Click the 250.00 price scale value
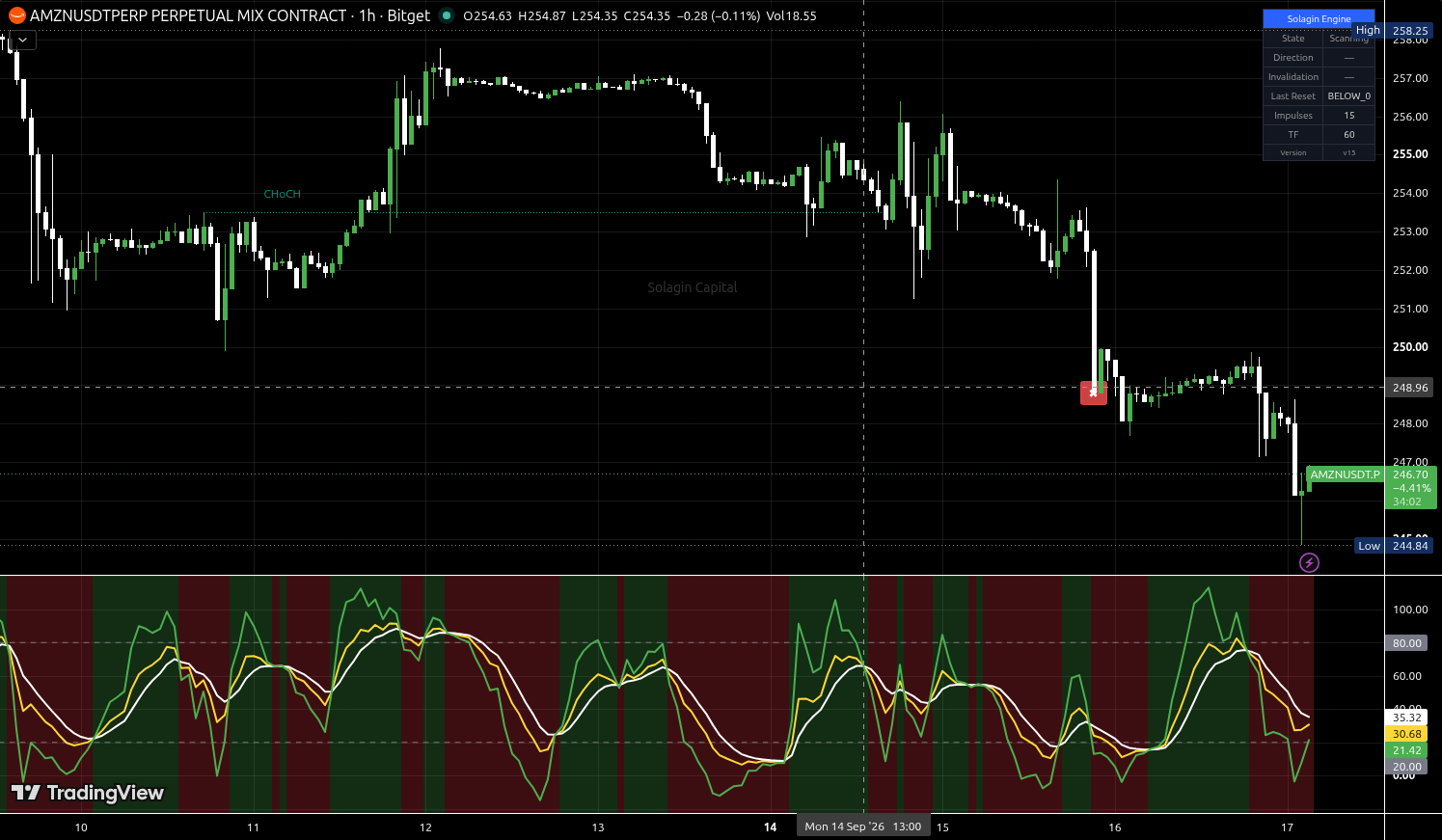Viewport: 1442px width, 840px height. 1410,347
